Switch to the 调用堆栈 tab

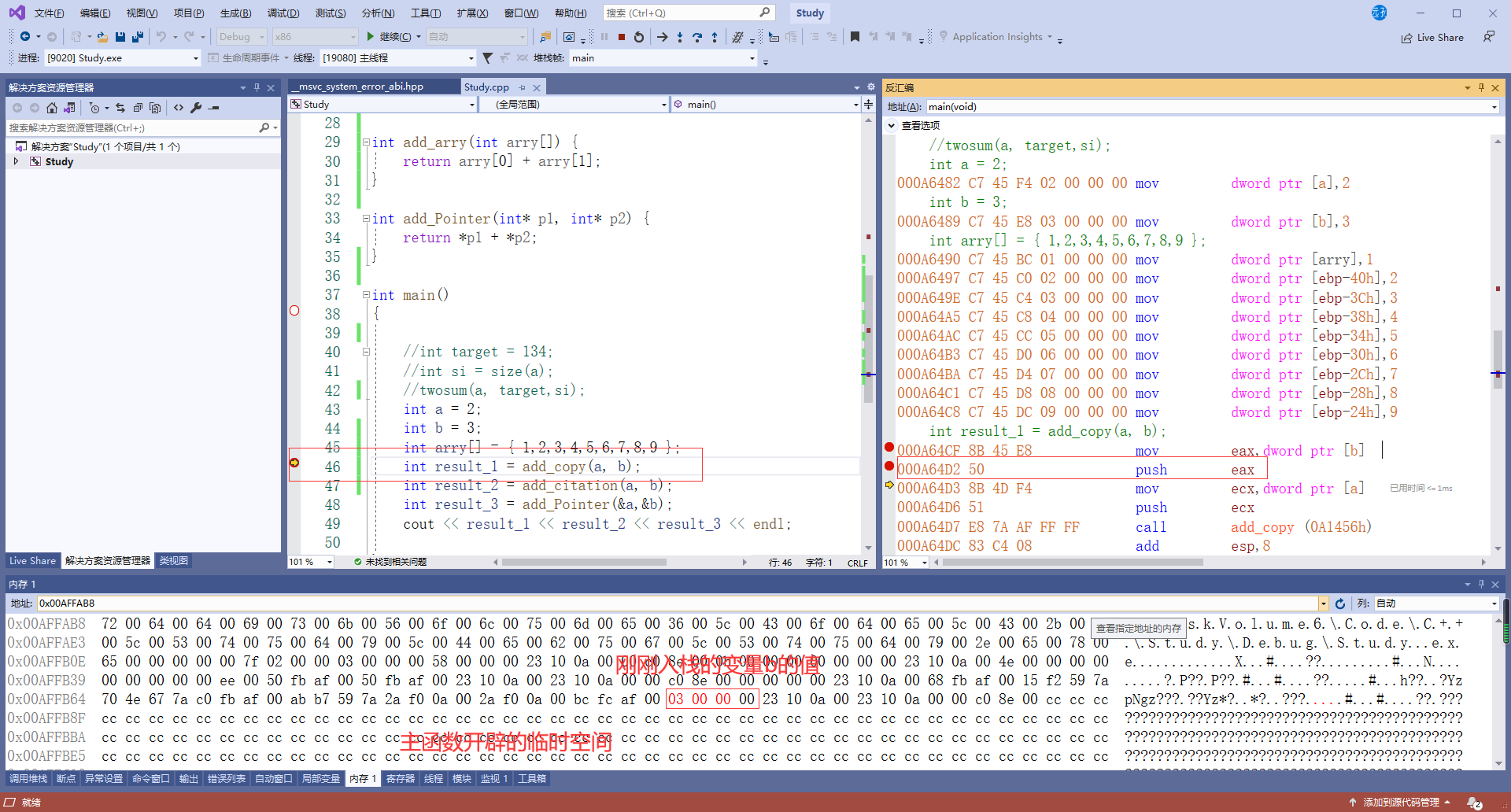coord(28,779)
